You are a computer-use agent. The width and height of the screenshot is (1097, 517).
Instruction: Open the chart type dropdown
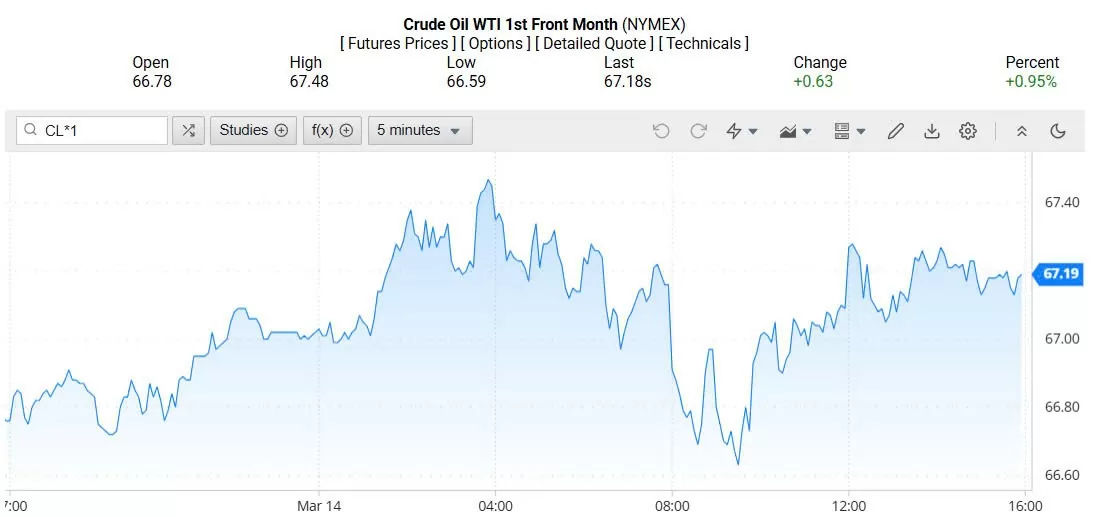click(x=795, y=131)
